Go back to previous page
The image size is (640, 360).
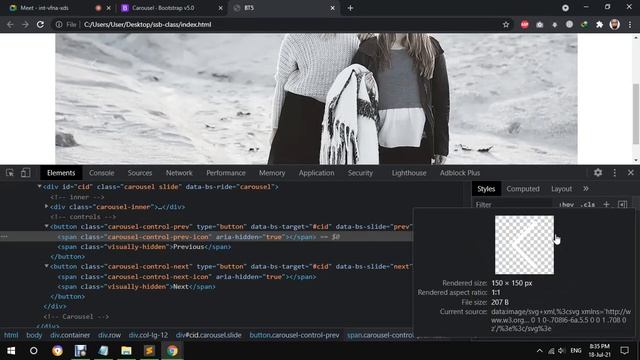click(x=10, y=24)
